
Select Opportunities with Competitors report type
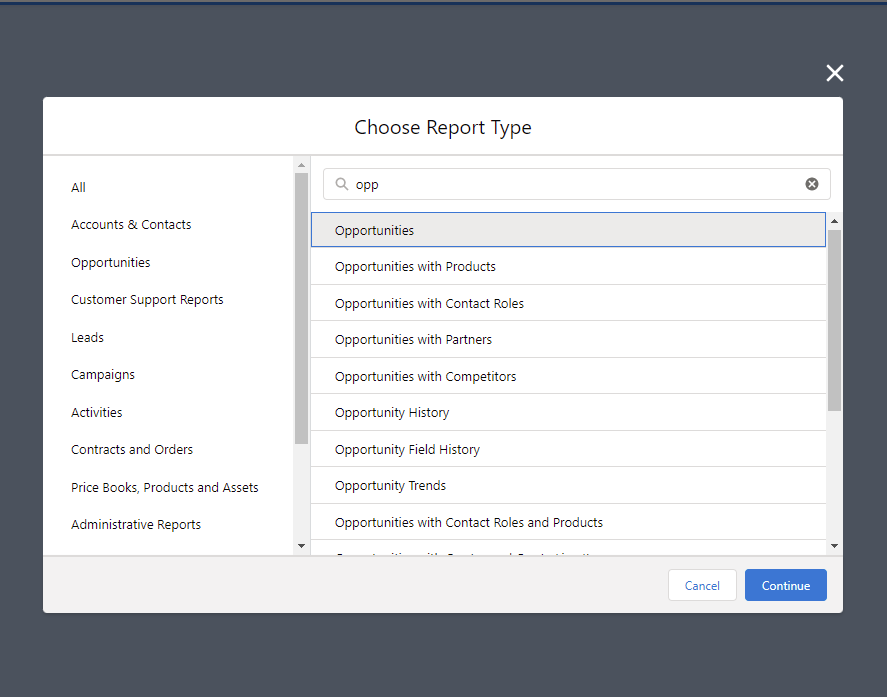425,377
